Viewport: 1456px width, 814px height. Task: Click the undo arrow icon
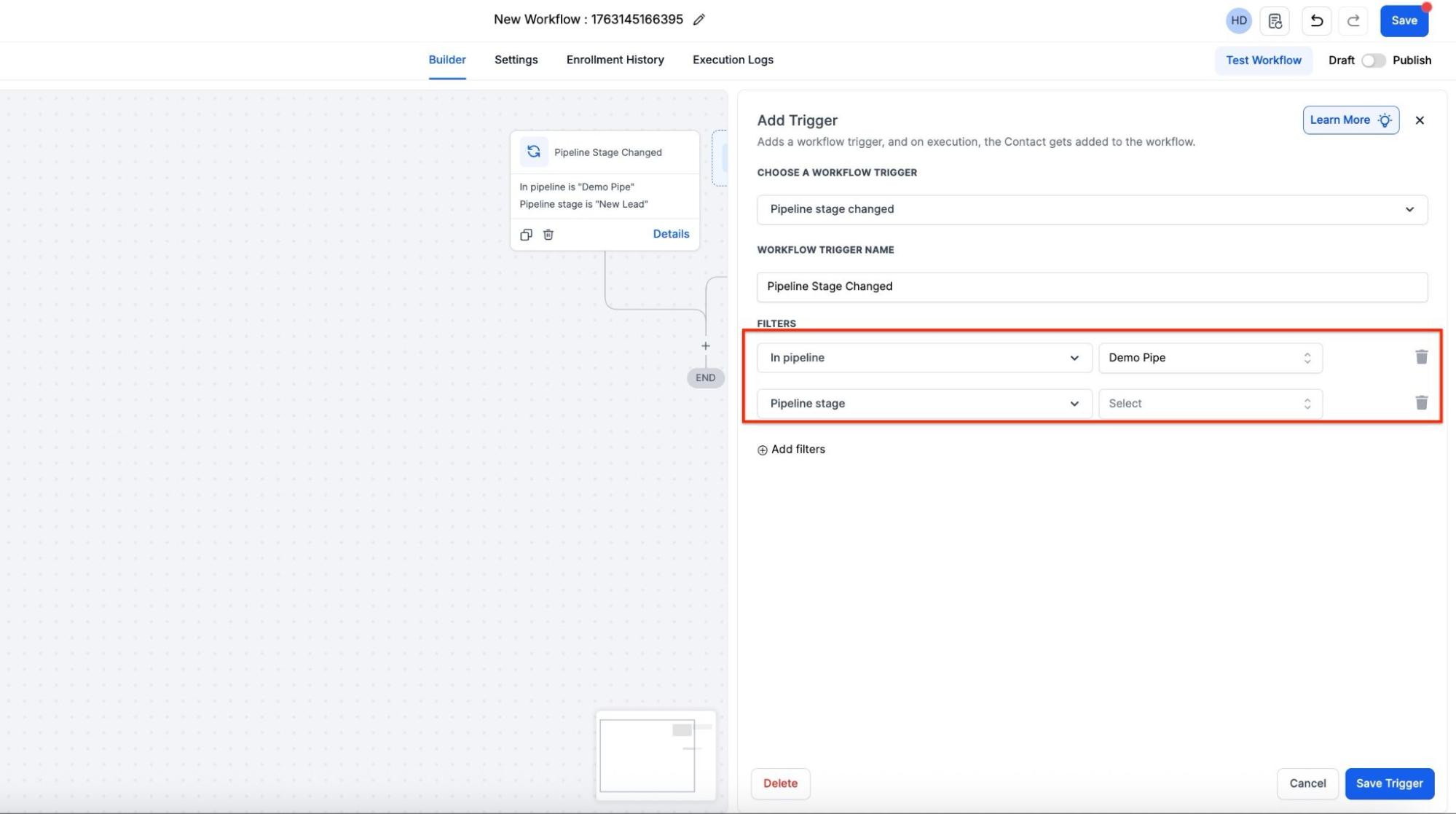[1316, 20]
